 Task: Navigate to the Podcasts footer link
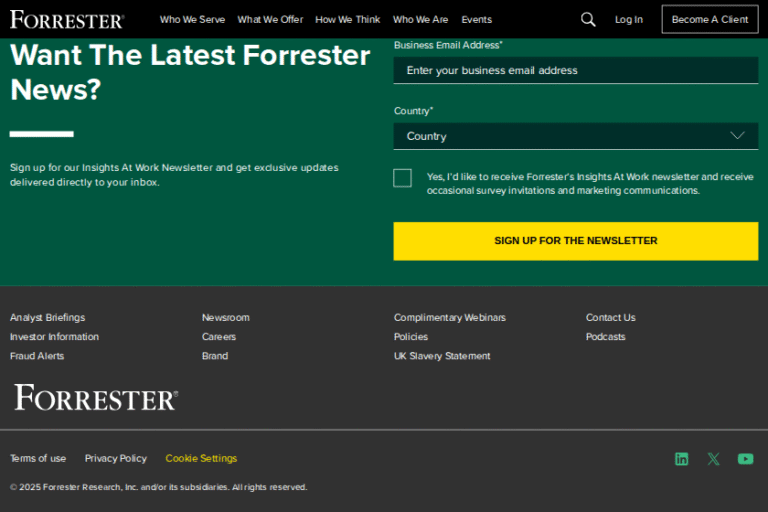(605, 337)
